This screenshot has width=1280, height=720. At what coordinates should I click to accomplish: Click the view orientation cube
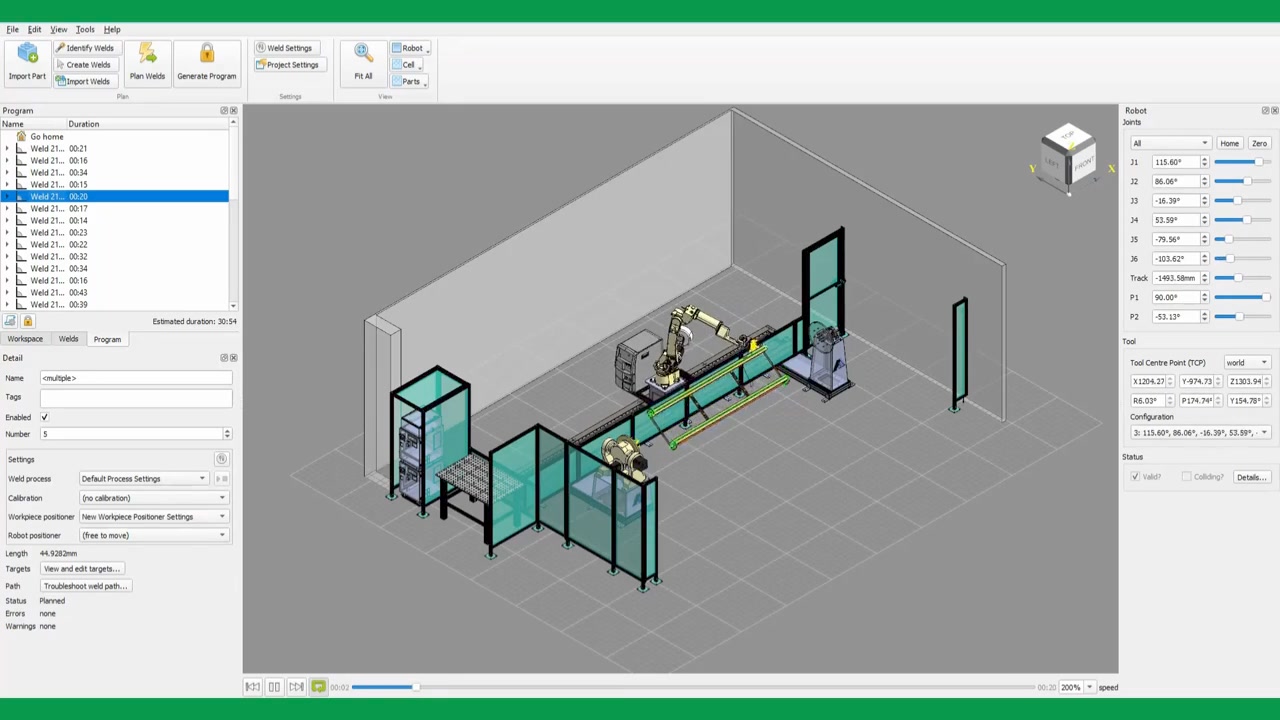pos(1068,155)
